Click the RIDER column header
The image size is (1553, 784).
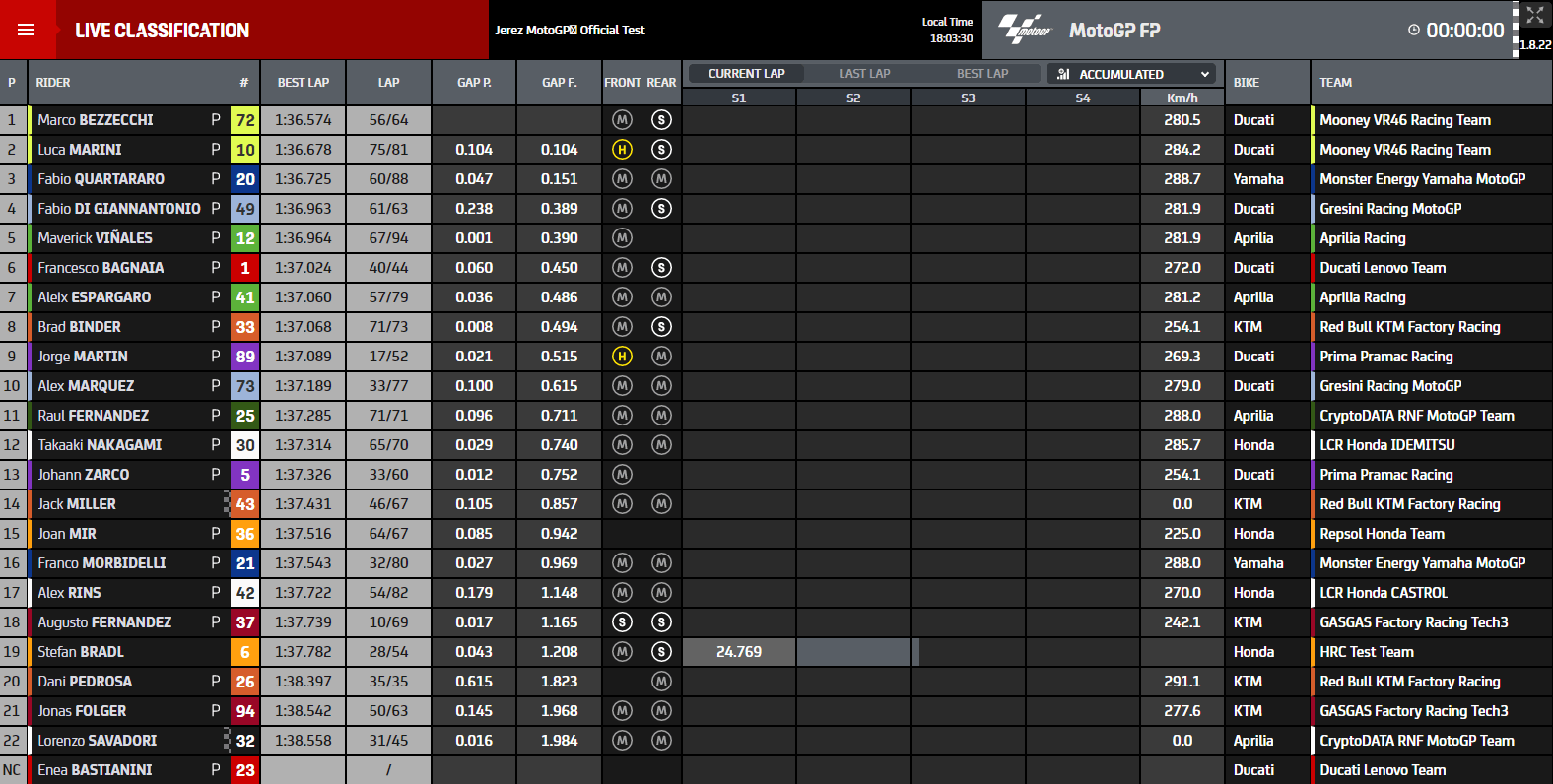tap(53, 83)
